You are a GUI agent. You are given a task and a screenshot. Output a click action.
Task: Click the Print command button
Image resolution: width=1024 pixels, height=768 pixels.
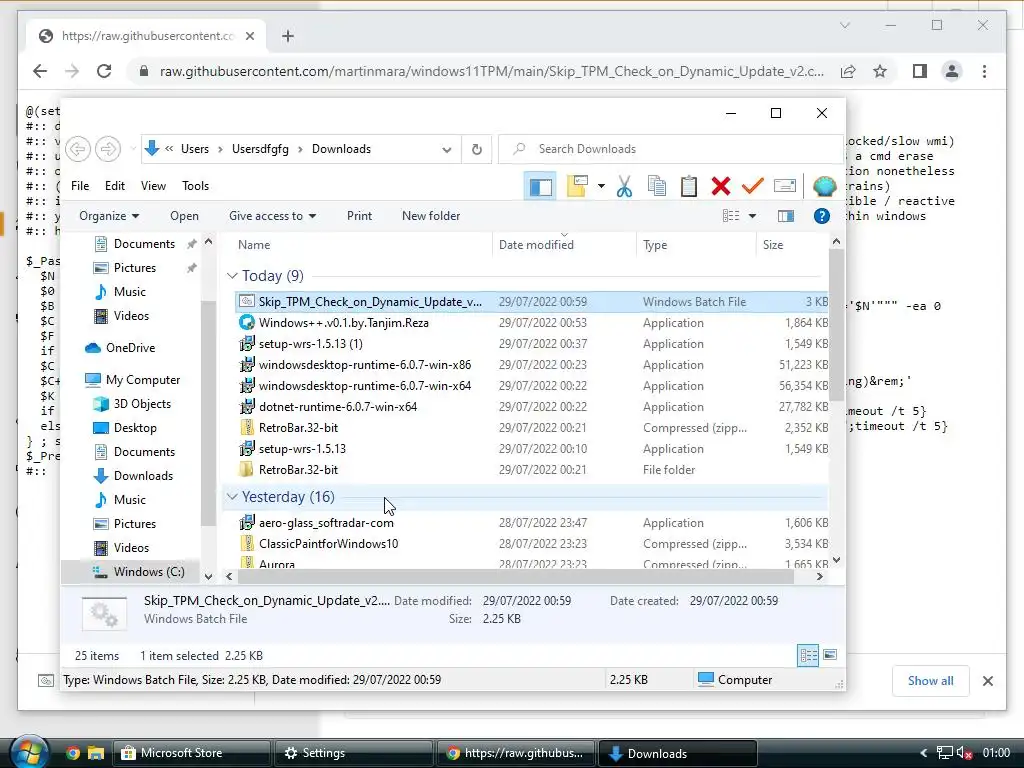[359, 216]
